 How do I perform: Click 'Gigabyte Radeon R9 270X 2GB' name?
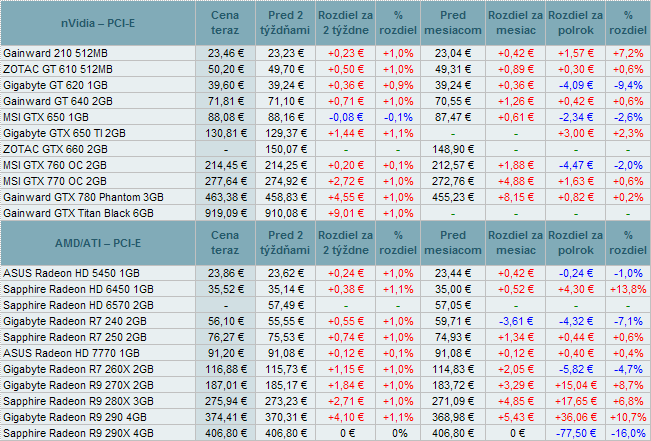78,385
